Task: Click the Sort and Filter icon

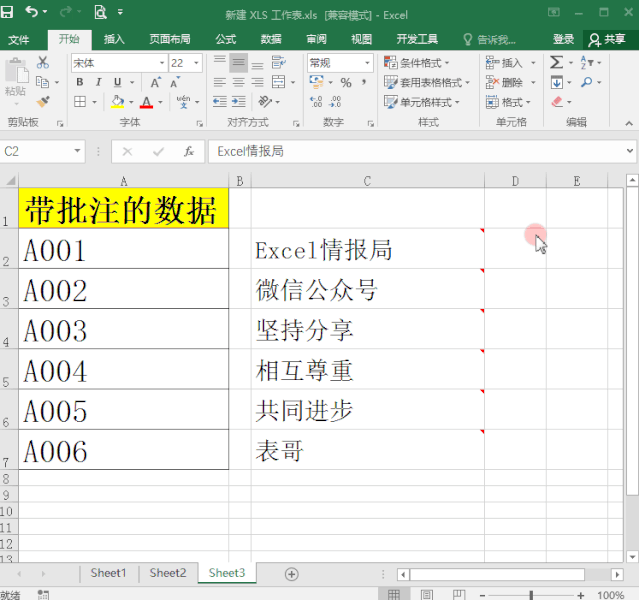Action: (x=587, y=63)
